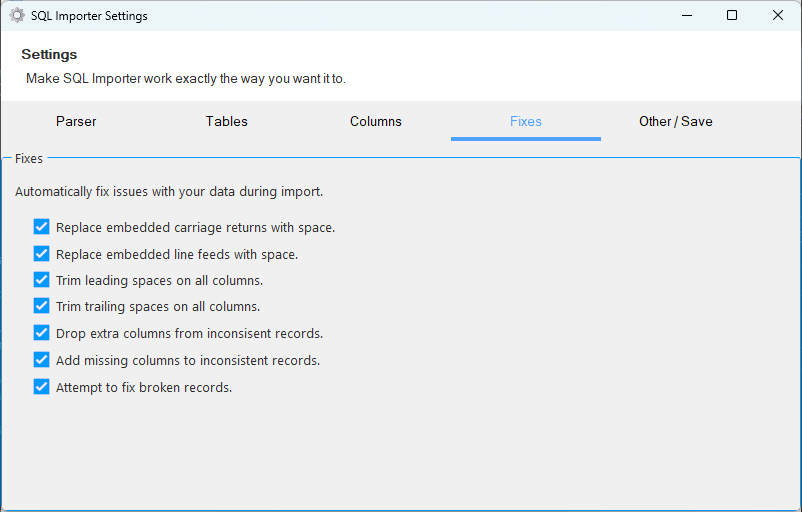Minimize the SQL Importer Settings window
Viewport: 802px width, 512px height.
687,15
